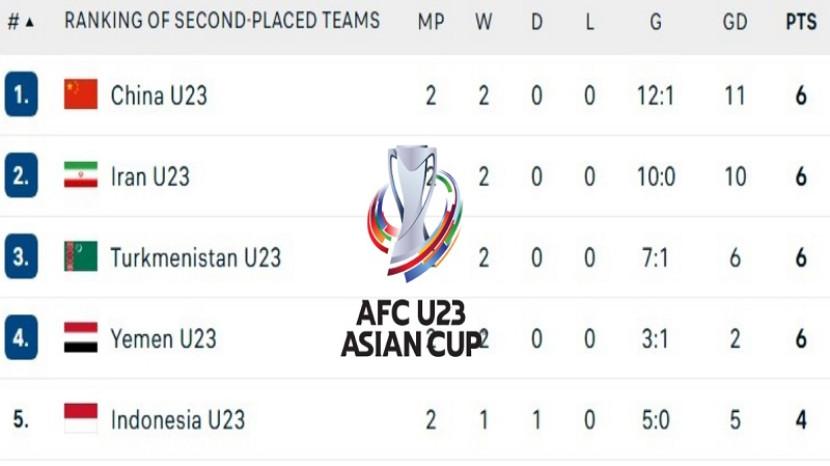Click the Iran flag icon
The width and height of the screenshot is (830, 466).
pyautogui.click(x=81, y=176)
